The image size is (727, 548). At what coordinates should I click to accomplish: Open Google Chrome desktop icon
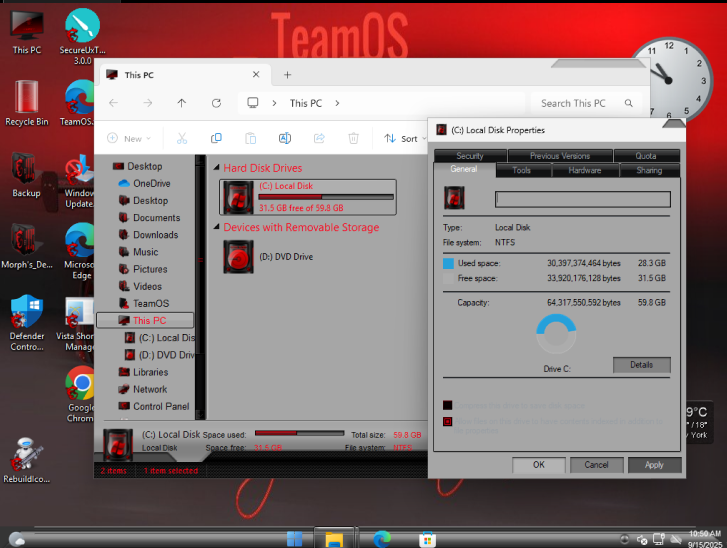80,394
